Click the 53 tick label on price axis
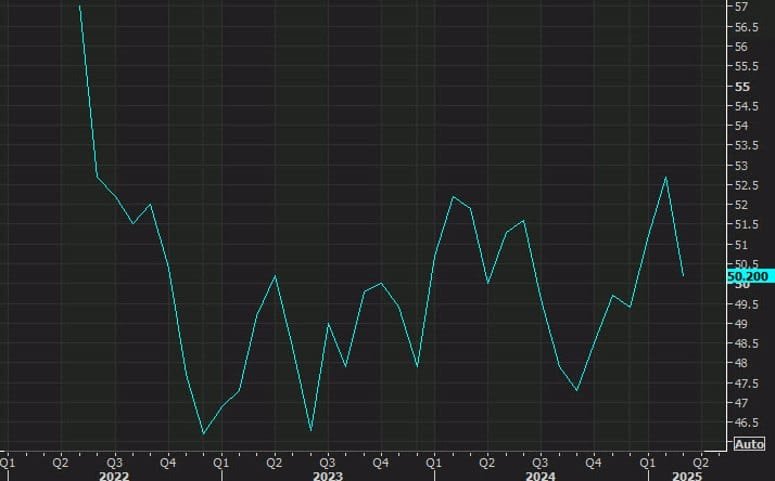This screenshot has height=481, width=775. tap(741, 165)
